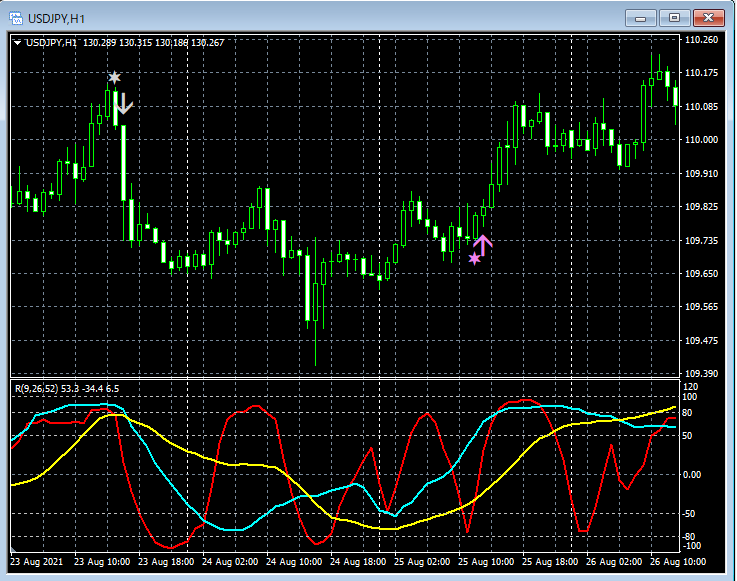
Task: Click the 26 Aug 10:00 time label
Action: pos(678,562)
